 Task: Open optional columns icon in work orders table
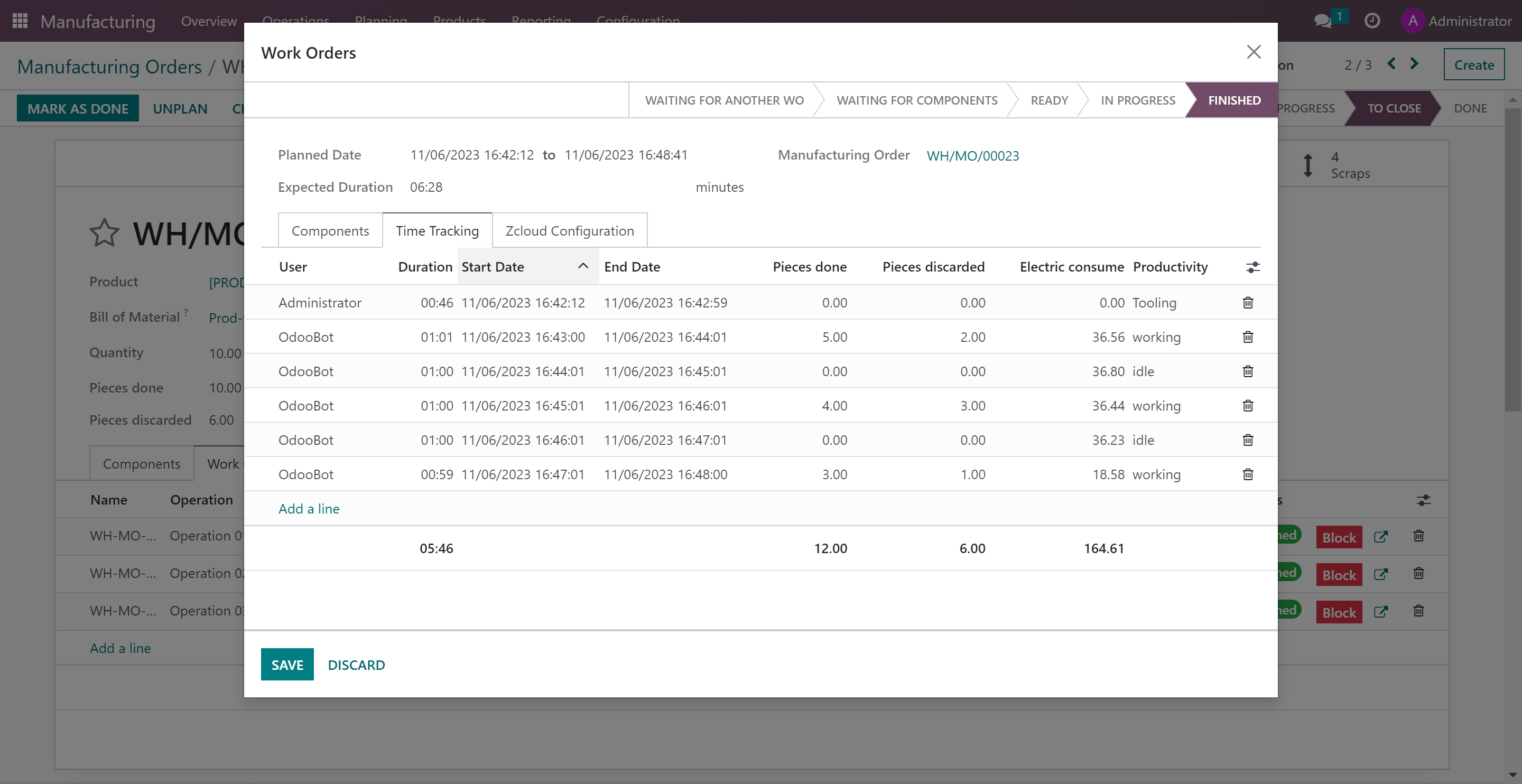tap(1423, 500)
